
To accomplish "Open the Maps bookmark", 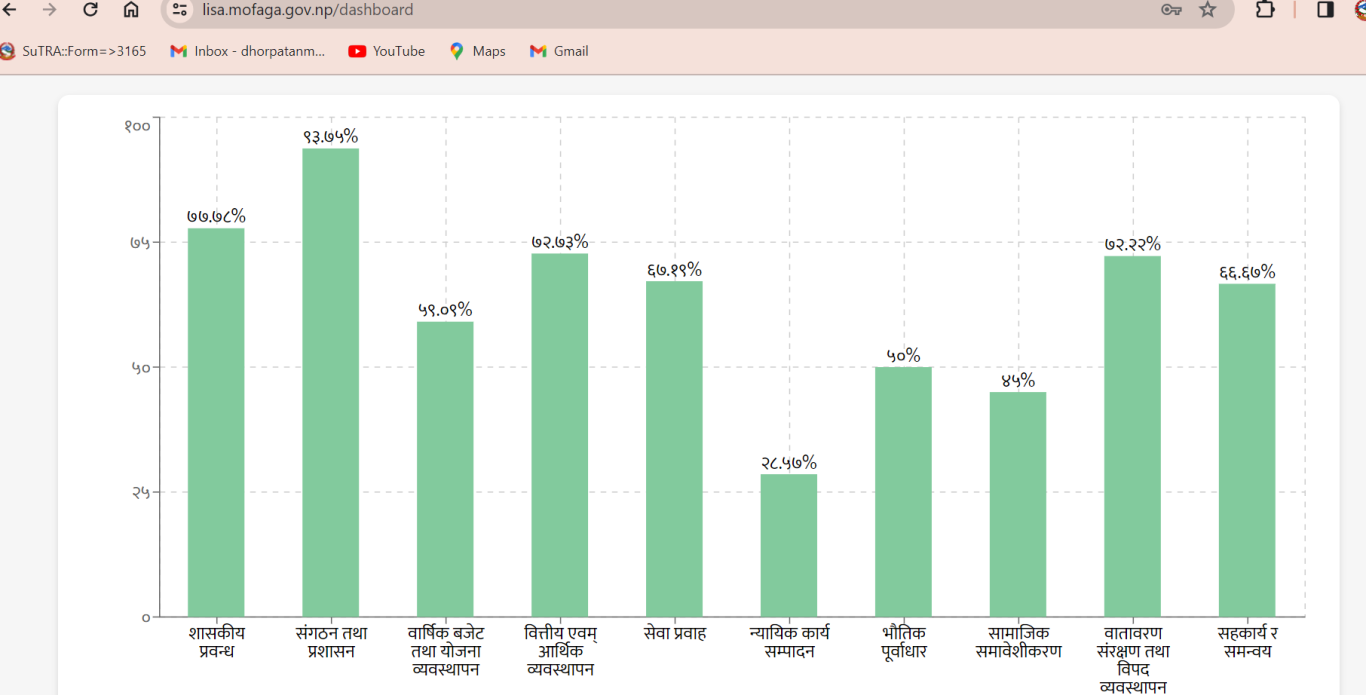I will tap(477, 51).
